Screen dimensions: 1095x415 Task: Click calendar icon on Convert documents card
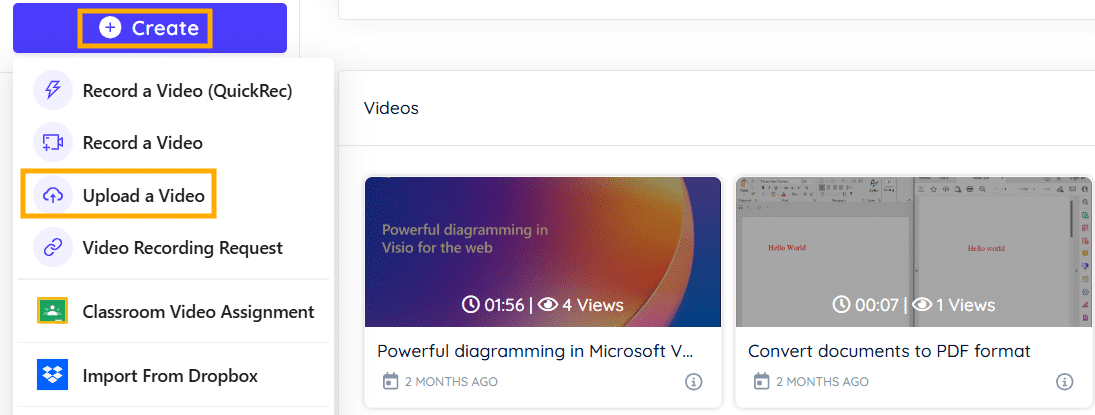point(762,381)
